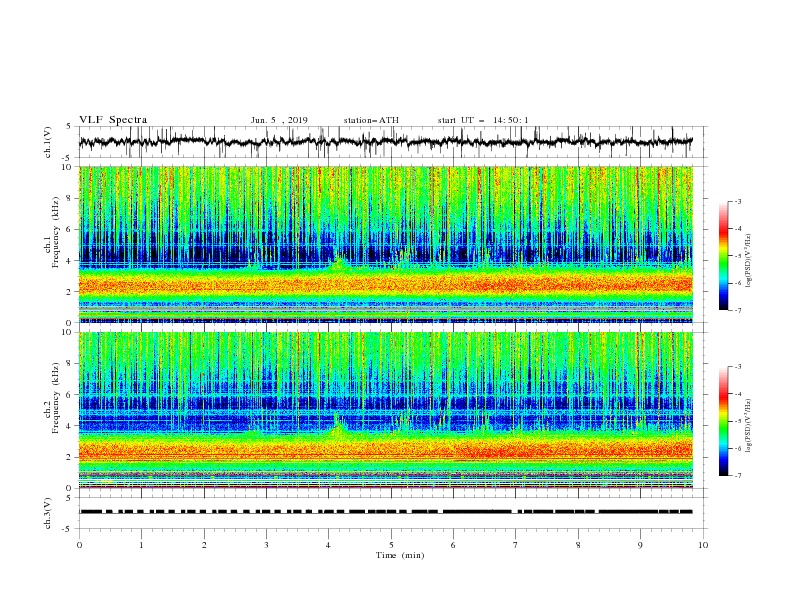792x612 pixels.
Task: Click the ch.1 frequency tick "6"
Action: pyautogui.click(x=69, y=229)
